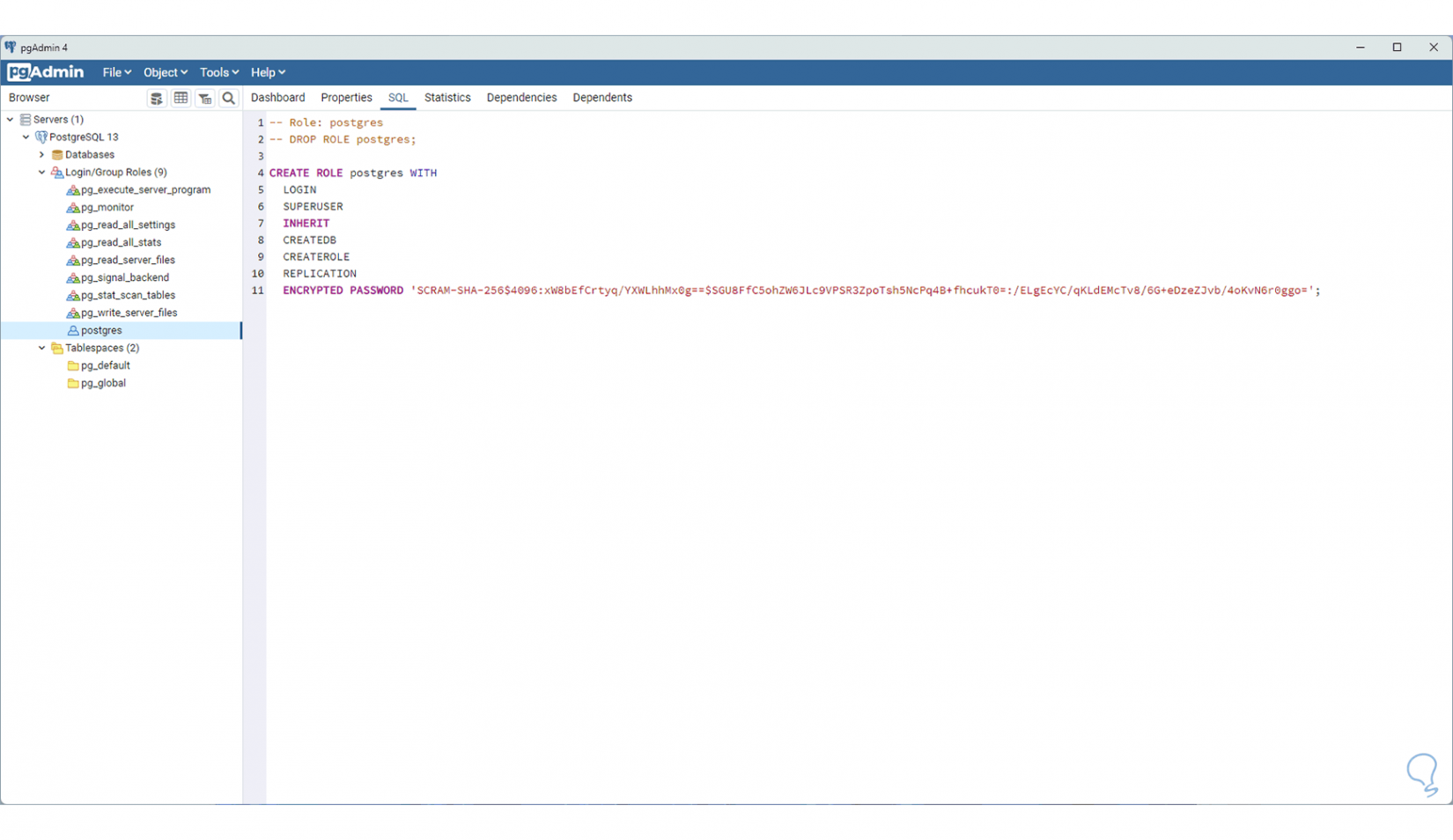Image resolution: width=1453 pixels, height=840 pixels.
Task: Click the View Data table icon
Action: 181,98
